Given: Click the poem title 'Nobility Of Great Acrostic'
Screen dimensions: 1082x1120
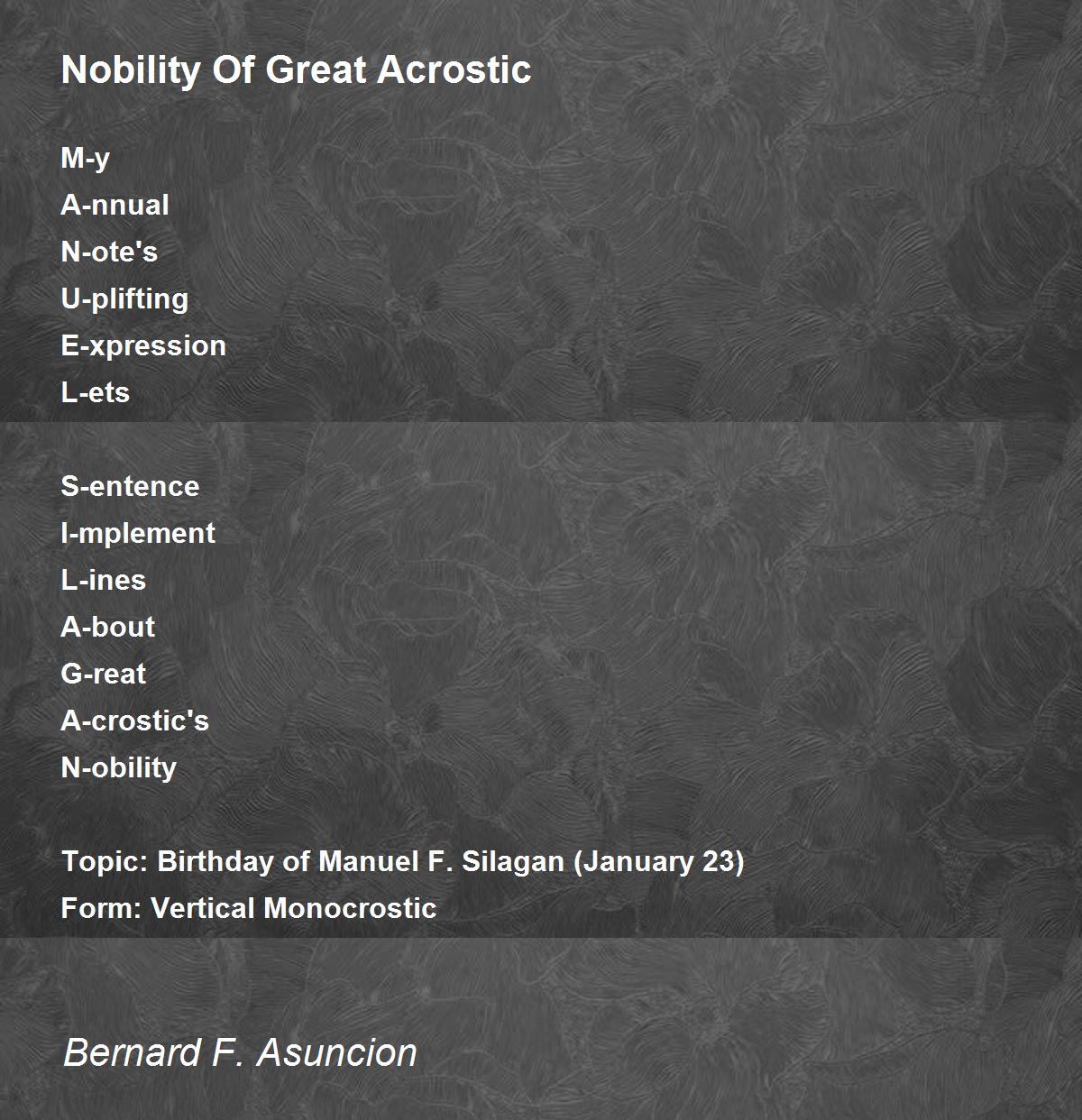Looking at the screenshot, I should [296, 69].
